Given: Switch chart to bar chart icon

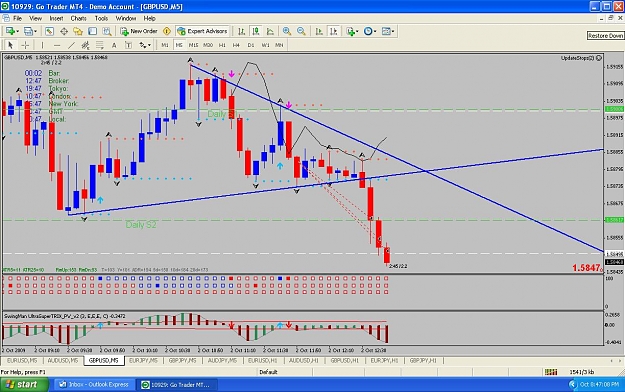Looking at the screenshot, I should tap(242, 31).
